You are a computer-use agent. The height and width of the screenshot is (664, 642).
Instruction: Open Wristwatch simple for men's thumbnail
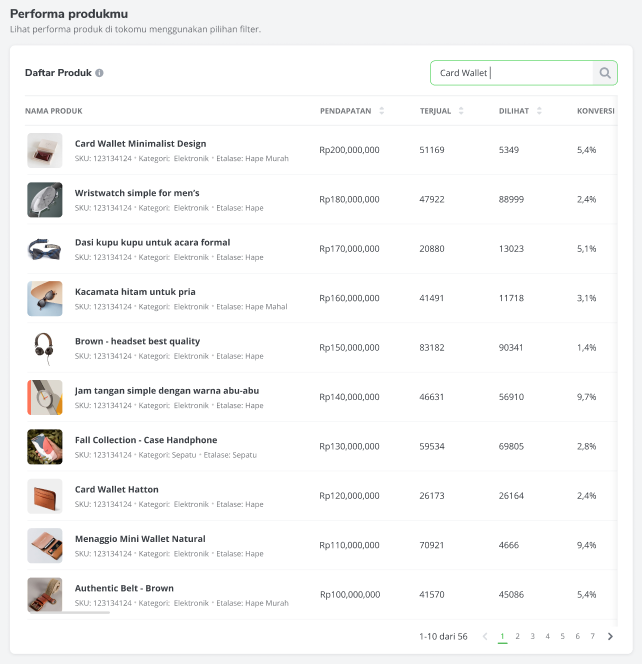[45, 199]
